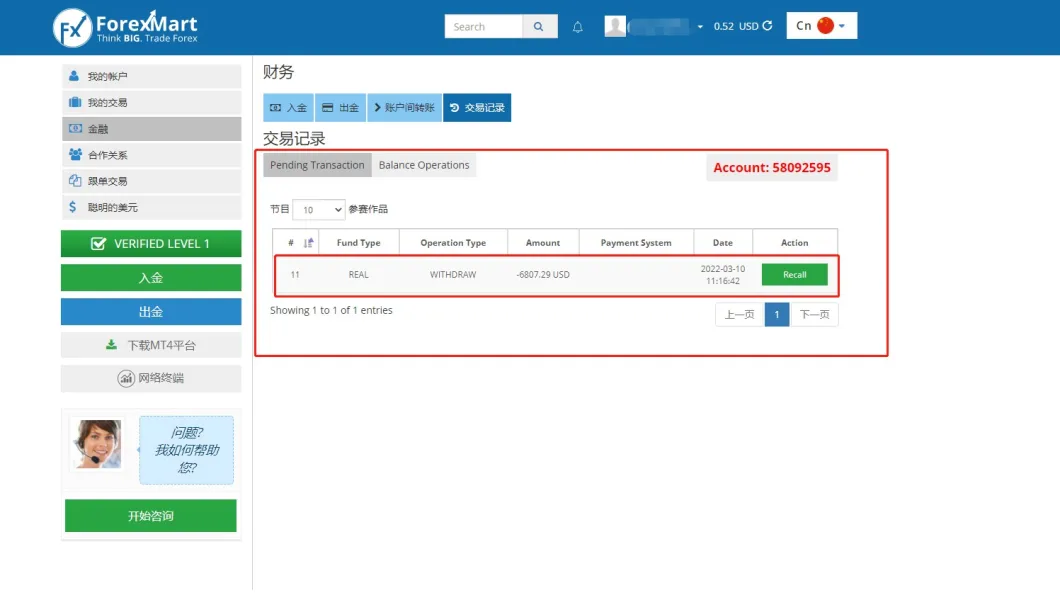The width and height of the screenshot is (1060, 600).
Task: Click the search magnifier button
Action: tap(540, 27)
